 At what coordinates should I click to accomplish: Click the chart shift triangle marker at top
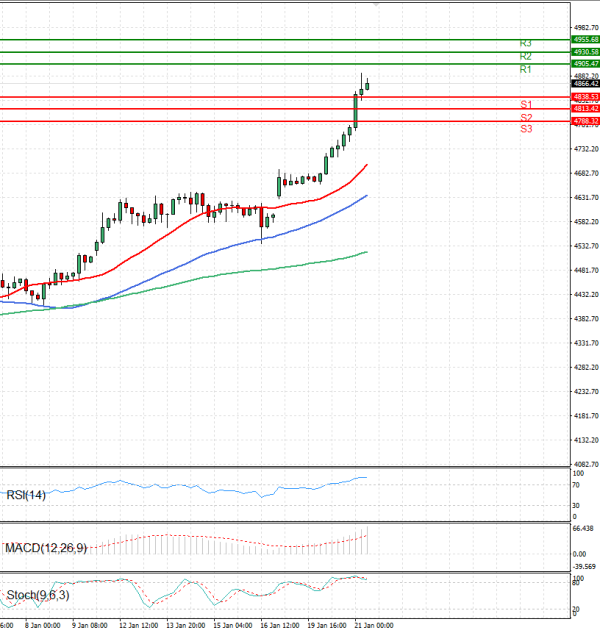tap(375, 5)
